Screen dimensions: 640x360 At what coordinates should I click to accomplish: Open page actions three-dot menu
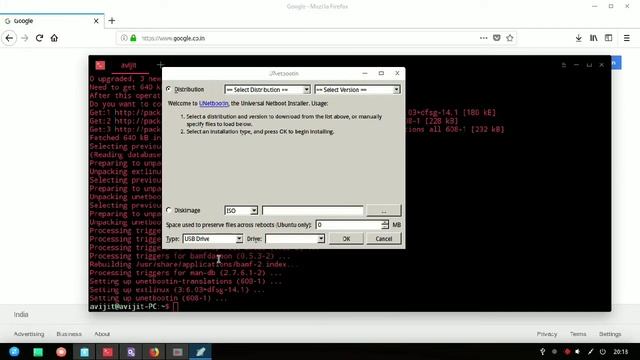(483, 38)
